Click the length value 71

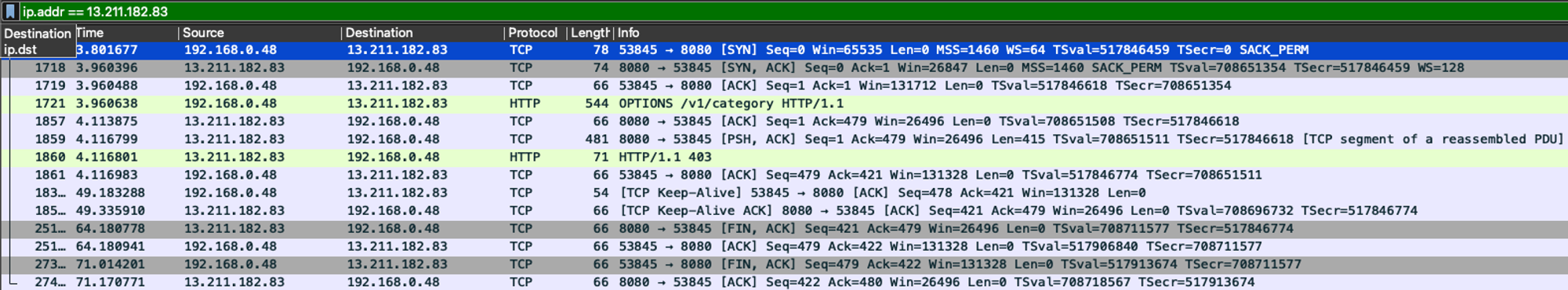[x=601, y=158]
